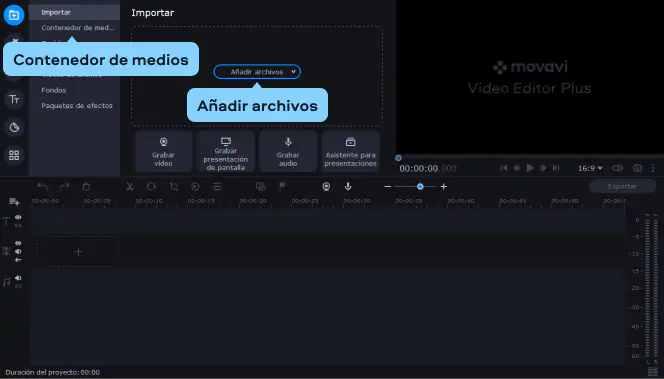Toggle visibility of the video track
Screen dimensions: 664x379
[x=18, y=243]
